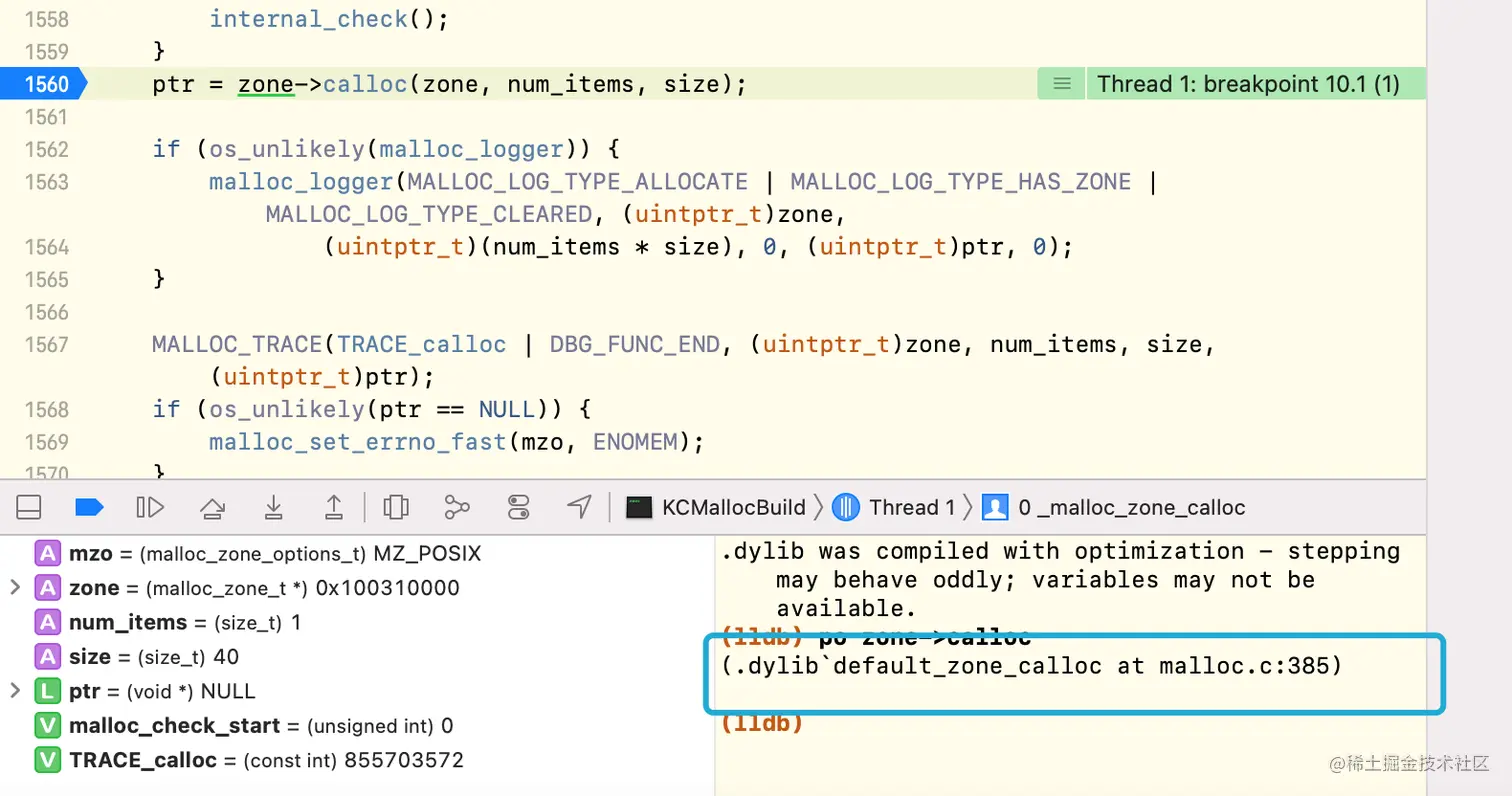Click the argument icon beside size
The height and width of the screenshot is (796, 1512).
(47, 656)
